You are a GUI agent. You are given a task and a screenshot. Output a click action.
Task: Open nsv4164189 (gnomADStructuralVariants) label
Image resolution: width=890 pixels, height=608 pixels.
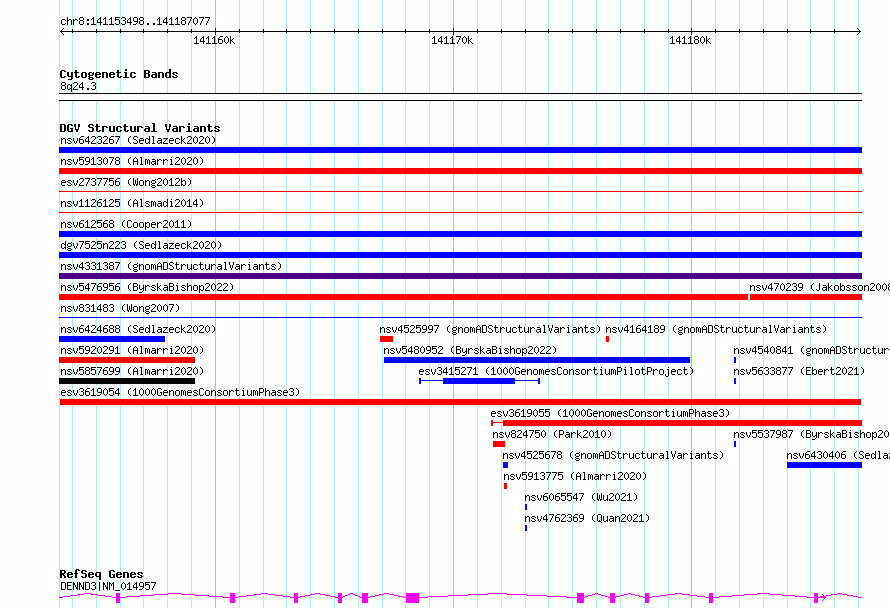(x=716, y=329)
